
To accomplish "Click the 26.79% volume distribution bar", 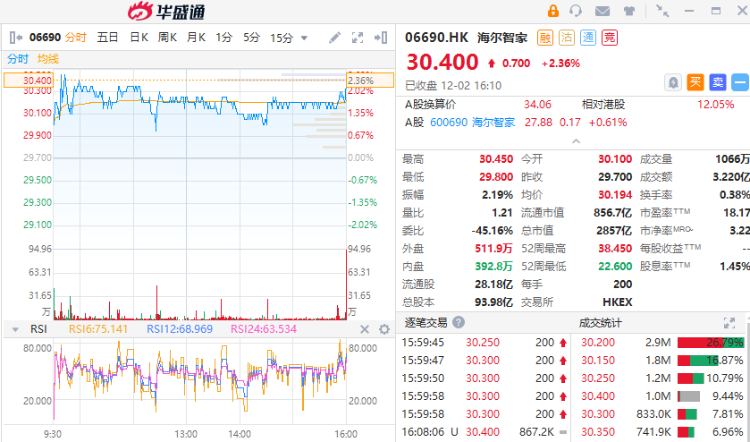I will [x=710, y=343].
